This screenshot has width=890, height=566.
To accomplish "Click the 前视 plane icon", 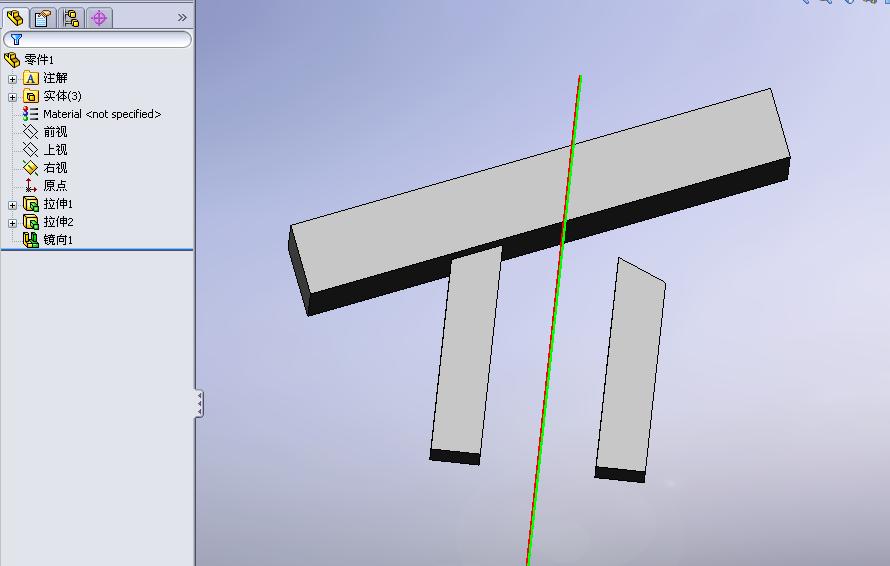I will click(x=30, y=132).
